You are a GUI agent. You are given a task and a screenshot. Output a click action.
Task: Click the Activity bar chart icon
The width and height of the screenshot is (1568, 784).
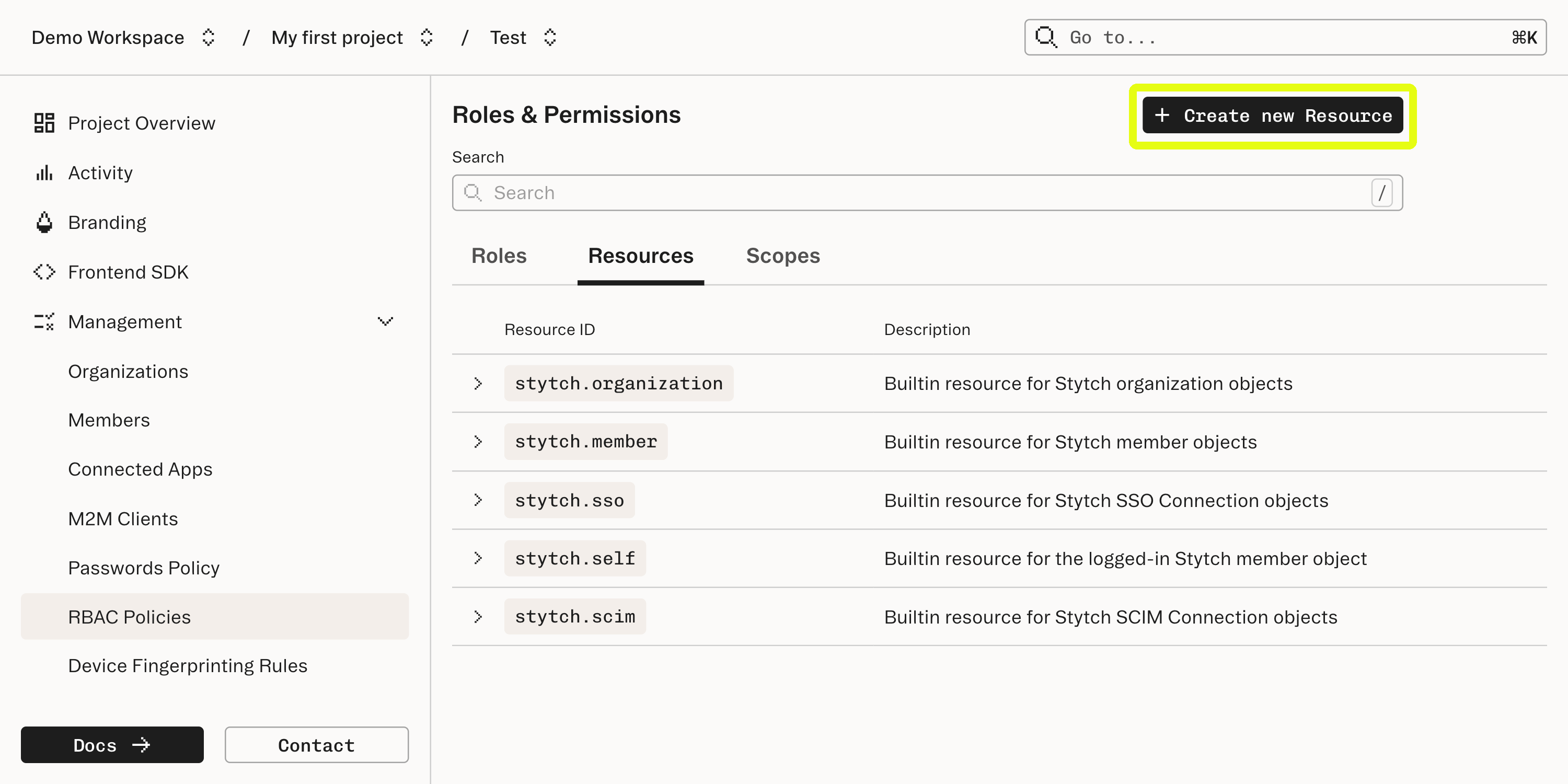[x=43, y=172]
